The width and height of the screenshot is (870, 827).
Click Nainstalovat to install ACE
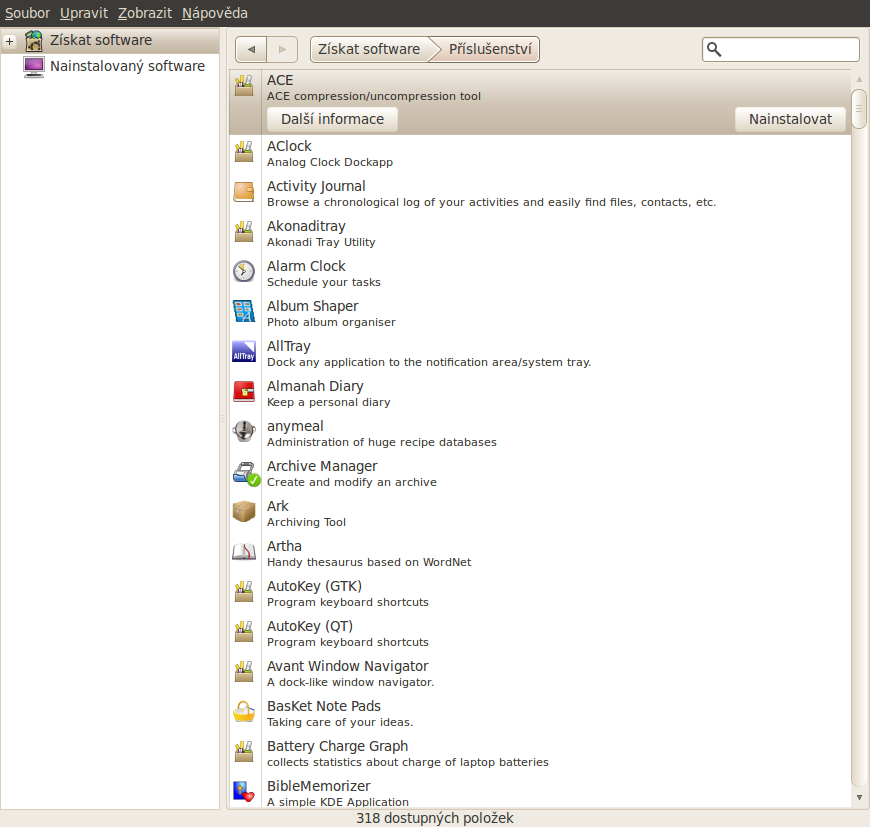coord(790,119)
